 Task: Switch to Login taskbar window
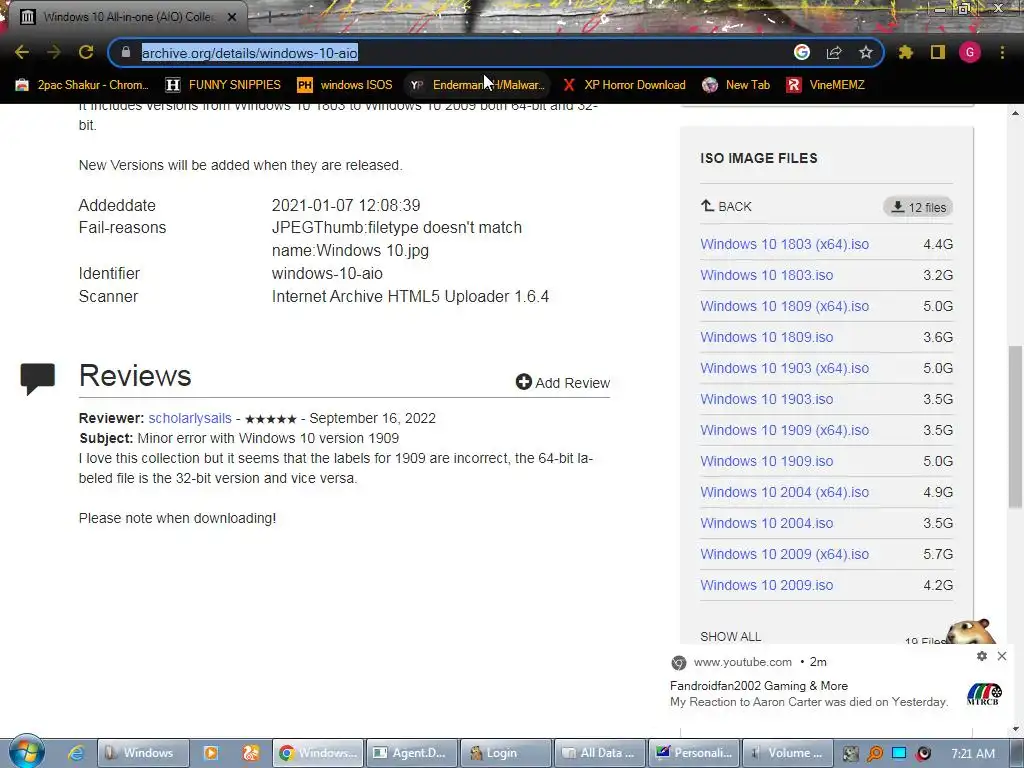[506, 753]
